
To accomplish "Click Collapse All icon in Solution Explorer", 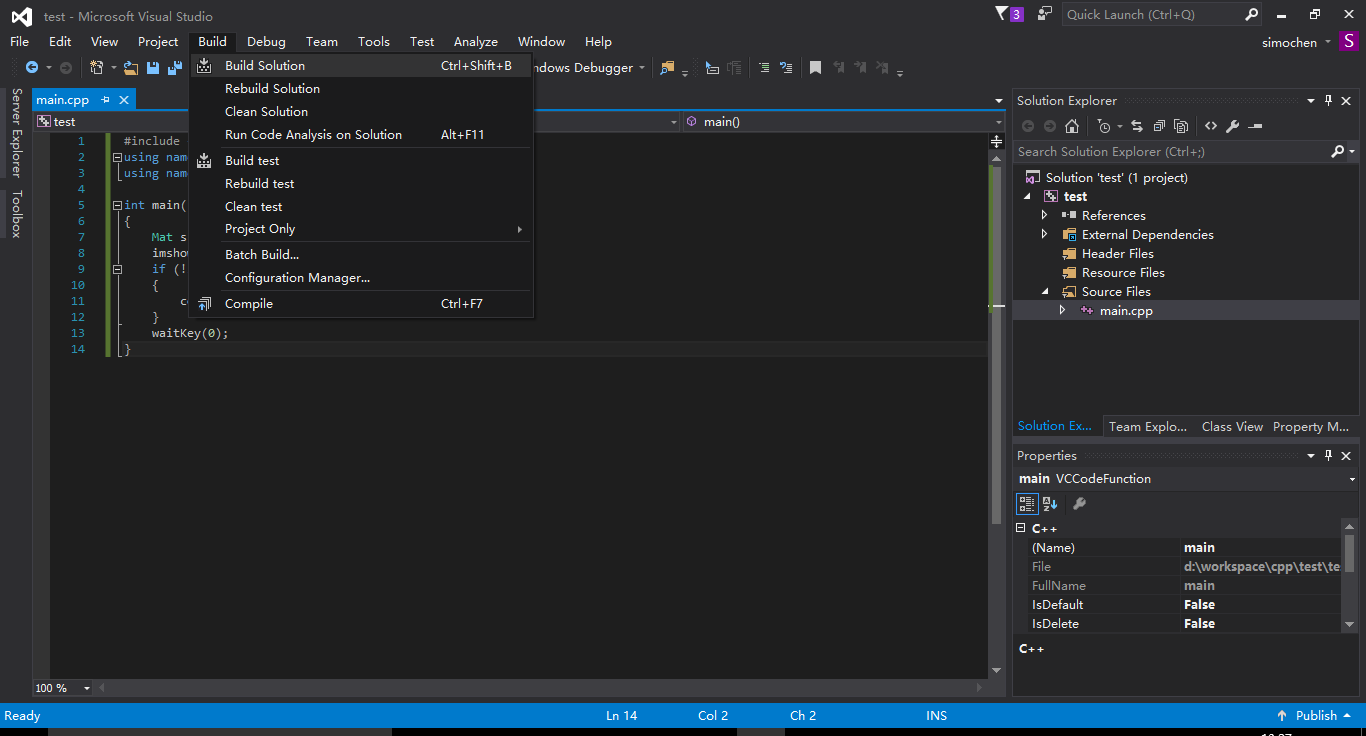I will [1159, 126].
